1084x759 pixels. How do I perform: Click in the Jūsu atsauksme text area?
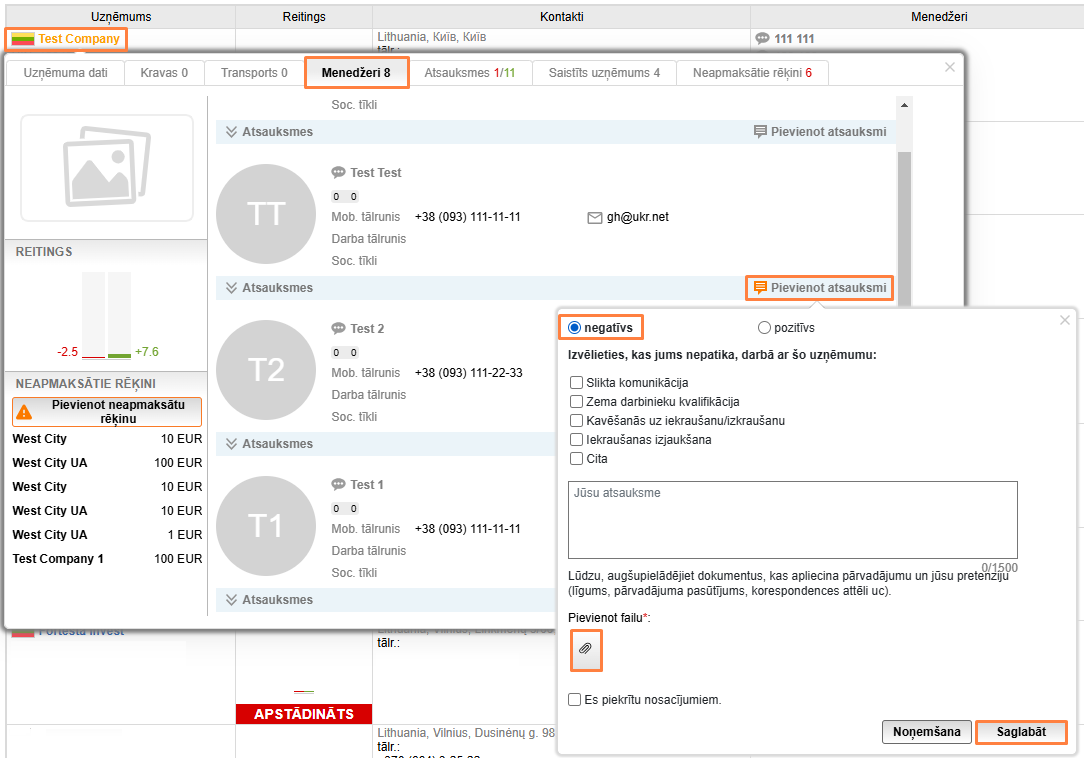coord(792,520)
